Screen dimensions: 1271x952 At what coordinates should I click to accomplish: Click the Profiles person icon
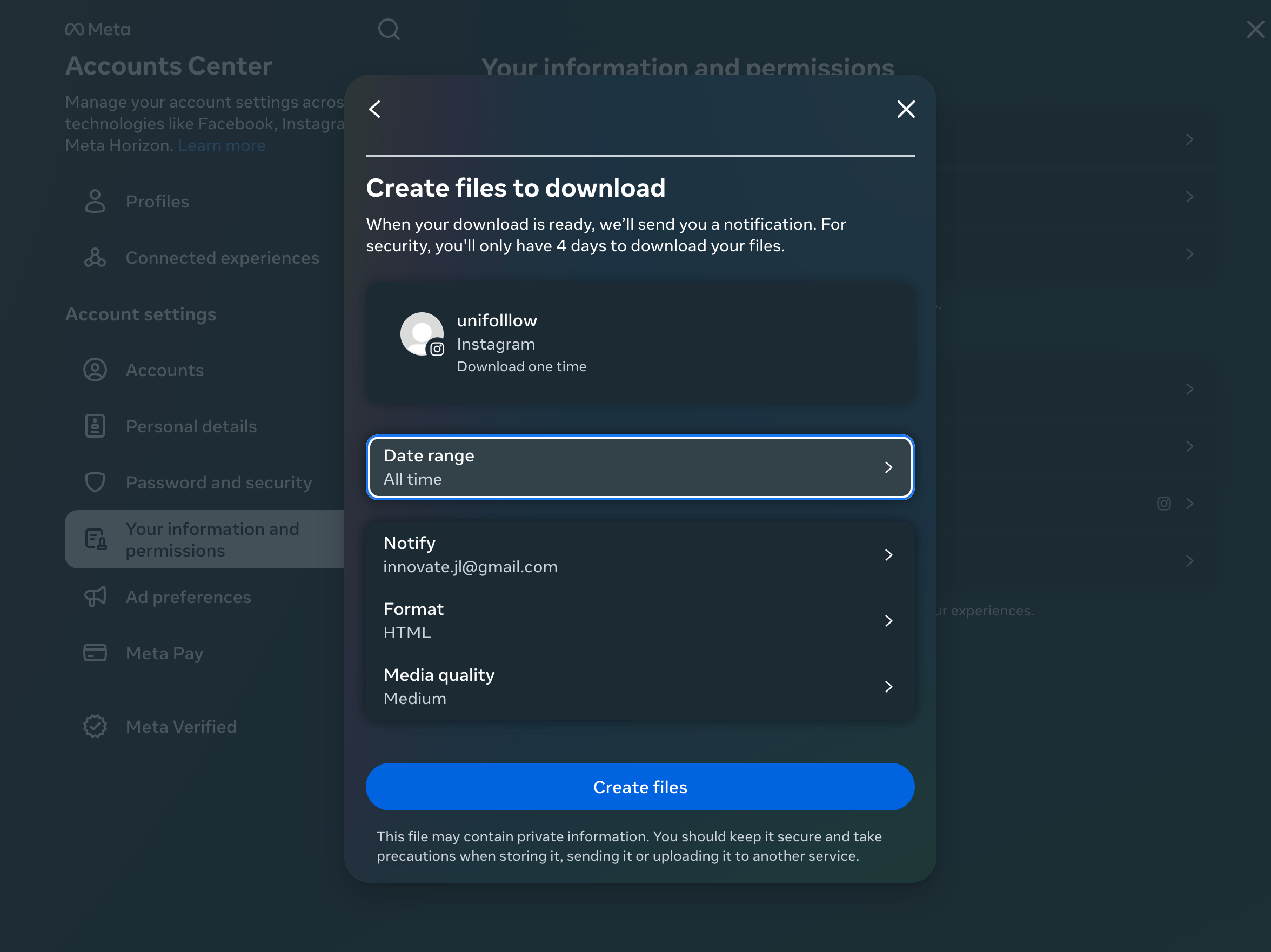click(96, 202)
